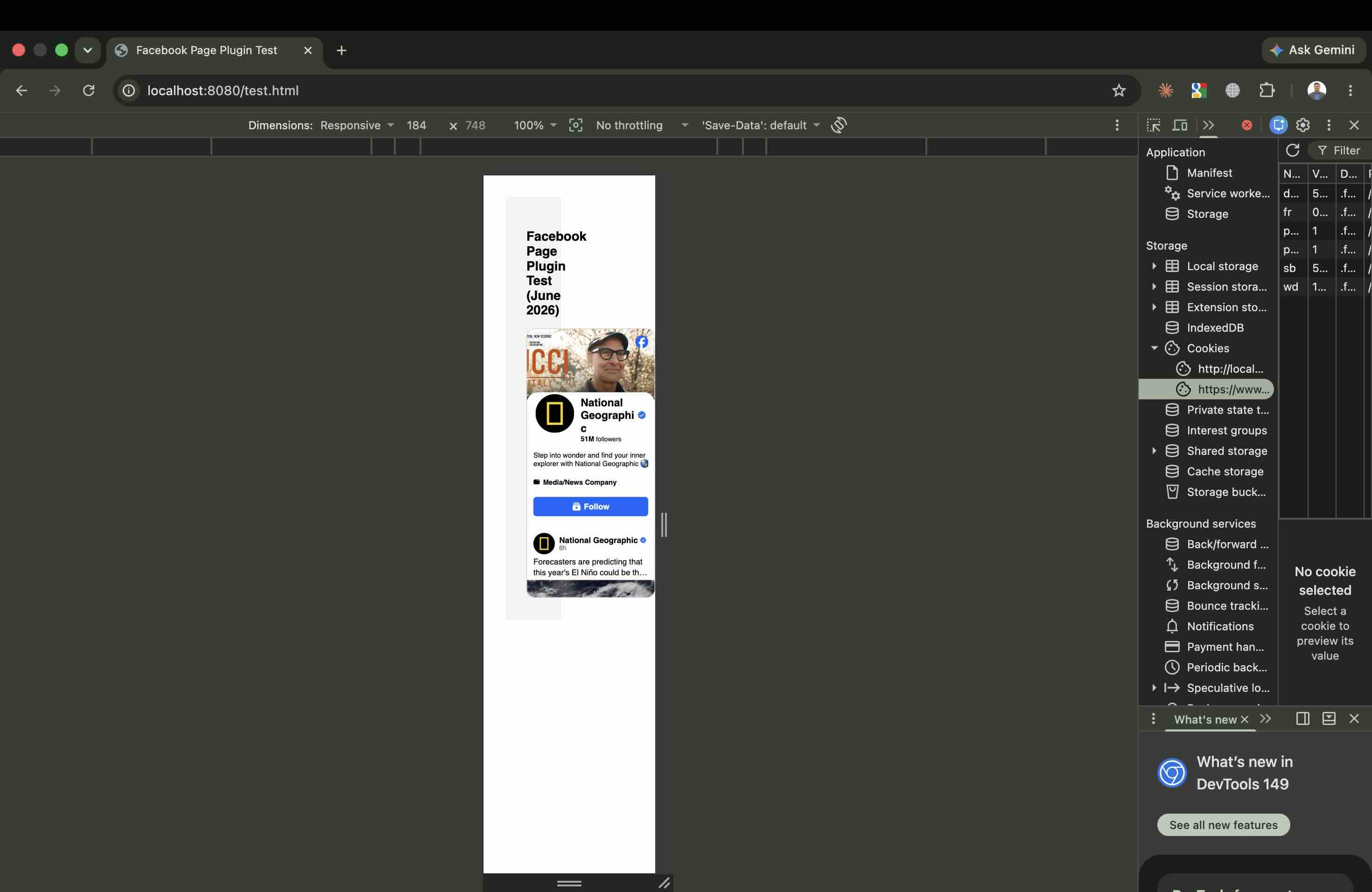Refresh the cookies table

tap(1293, 150)
